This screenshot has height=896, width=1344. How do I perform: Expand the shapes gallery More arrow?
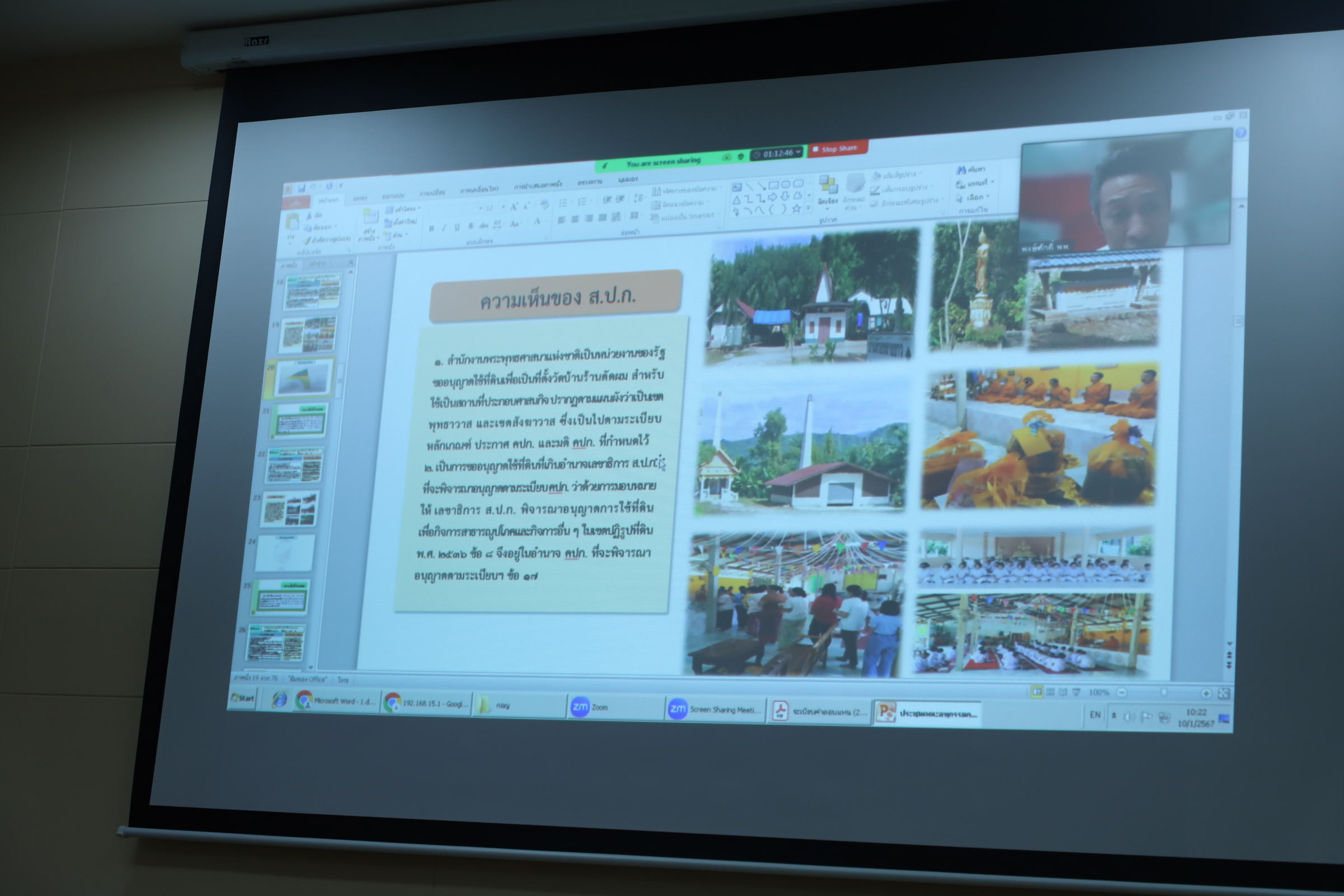coord(808,208)
